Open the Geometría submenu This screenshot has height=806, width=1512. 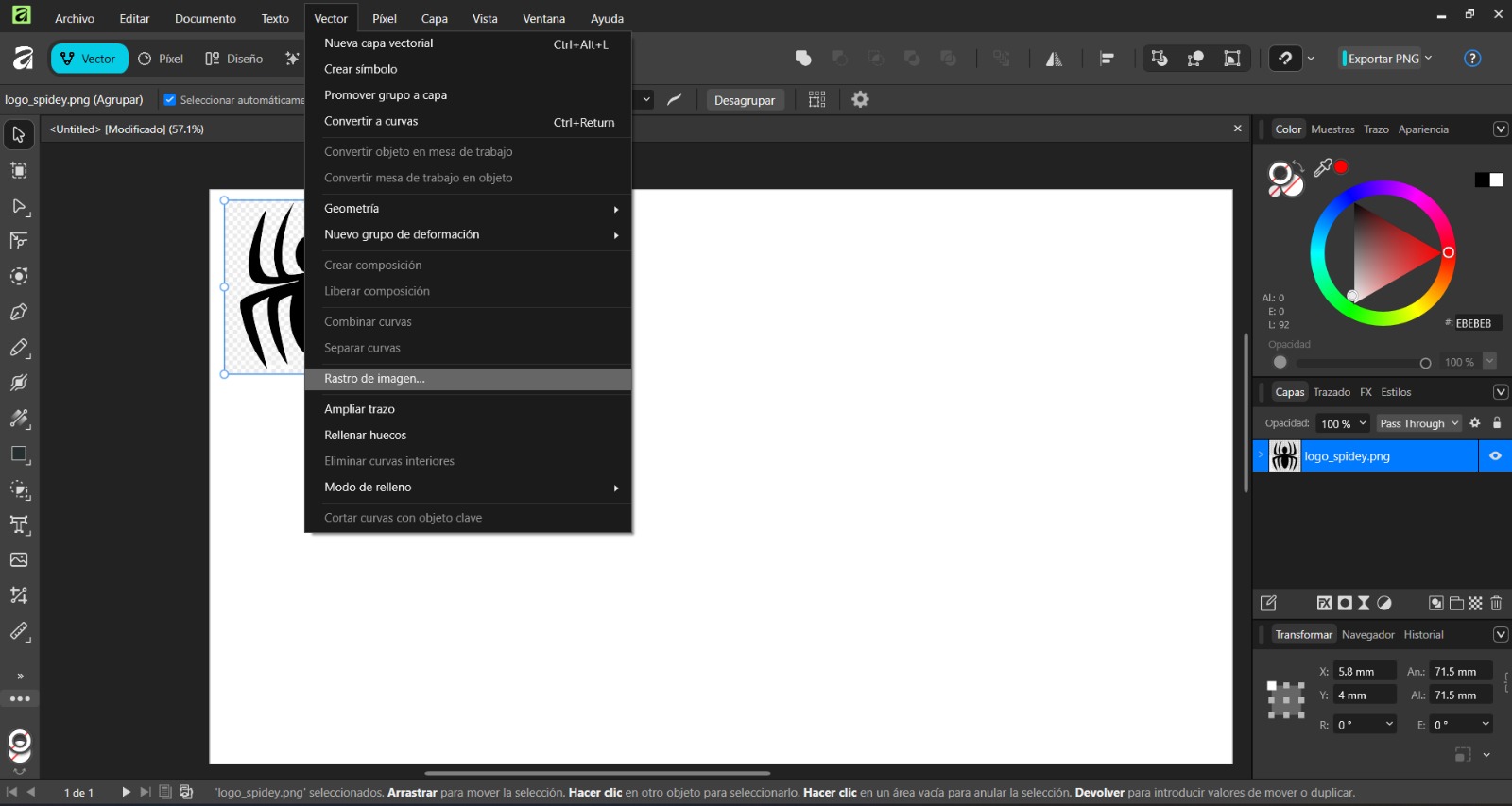tap(468, 209)
